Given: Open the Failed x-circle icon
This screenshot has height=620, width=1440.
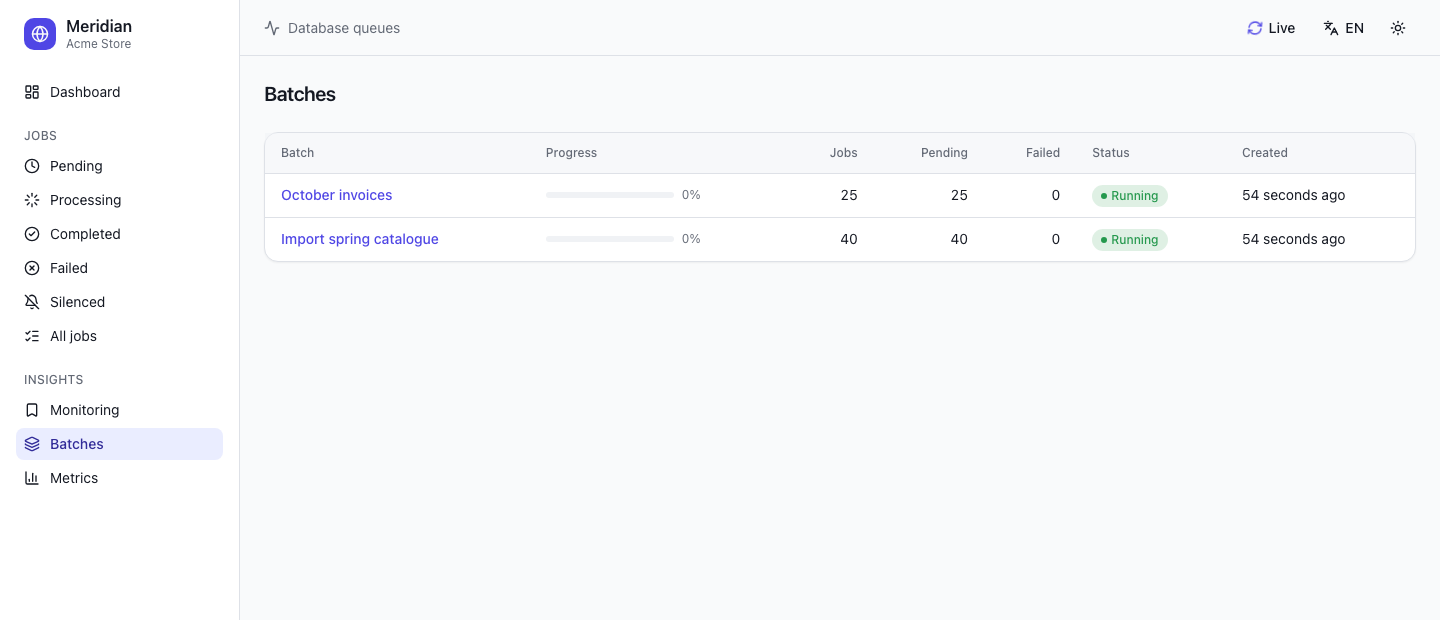Looking at the screenshot, I should click(x=32, y=268).
